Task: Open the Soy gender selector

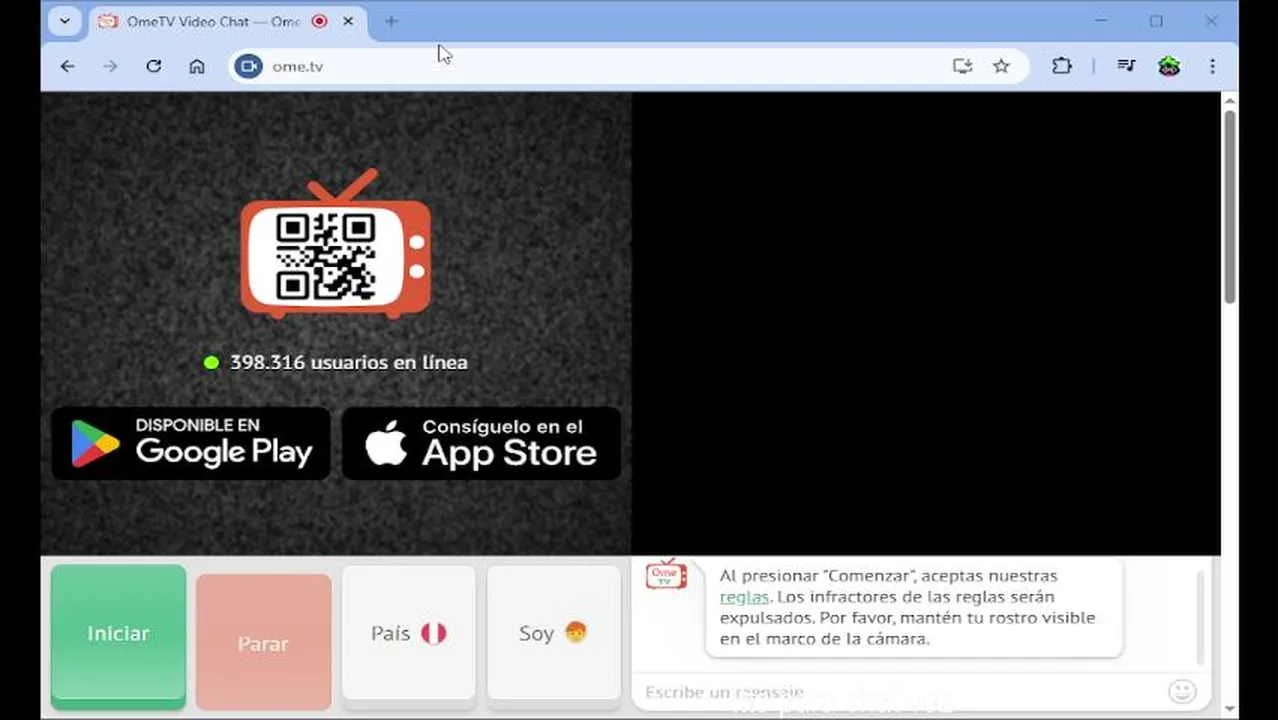Action: pyautogui.click(x=554, y=633)
